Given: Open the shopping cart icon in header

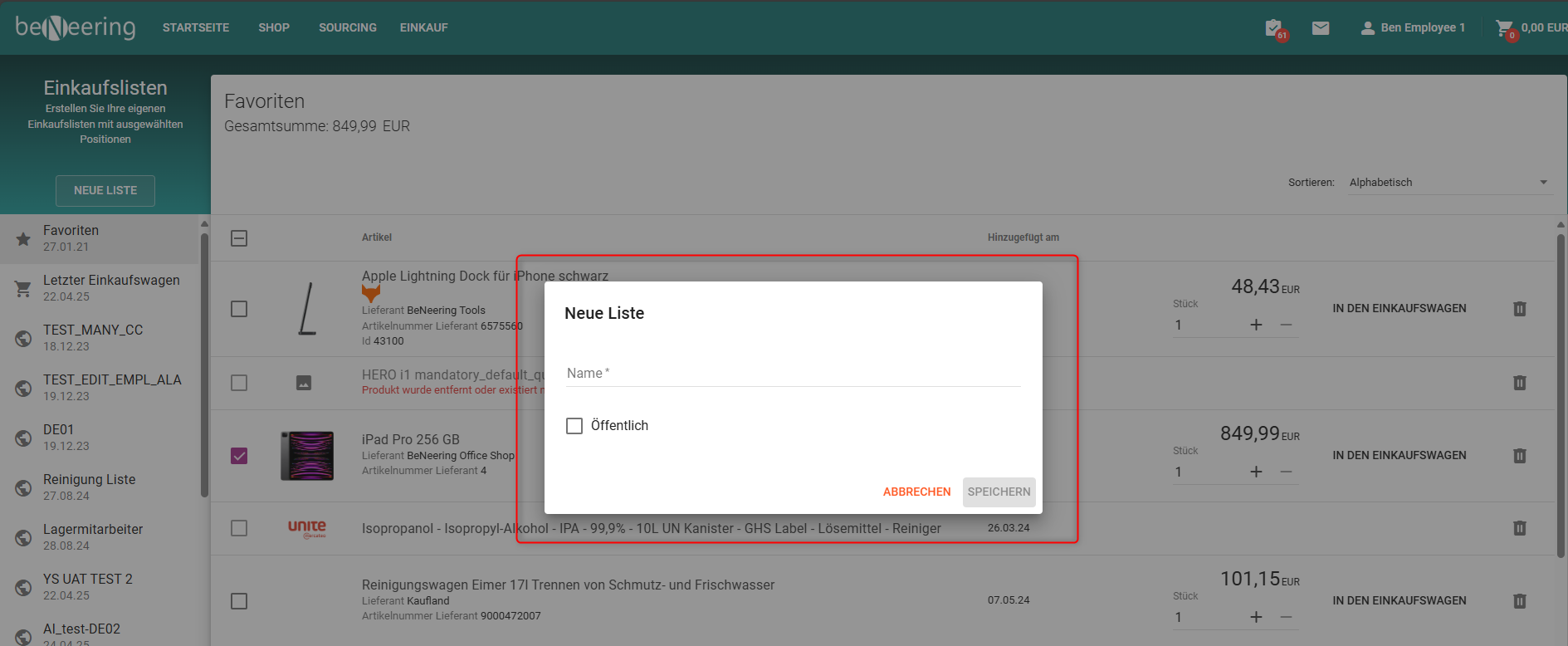Looking at the screenshot, I should click(1504, 28).
